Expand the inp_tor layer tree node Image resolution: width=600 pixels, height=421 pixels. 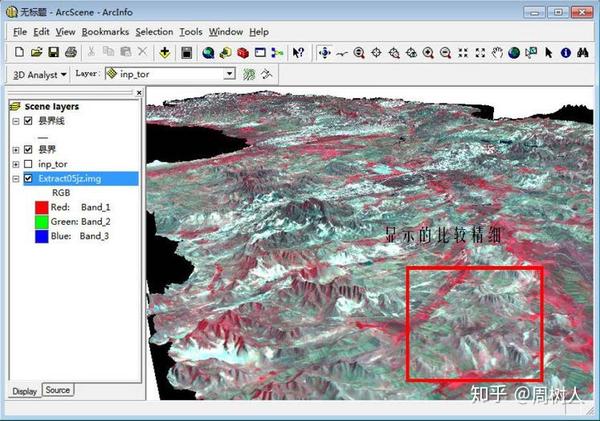click(15, 164)
